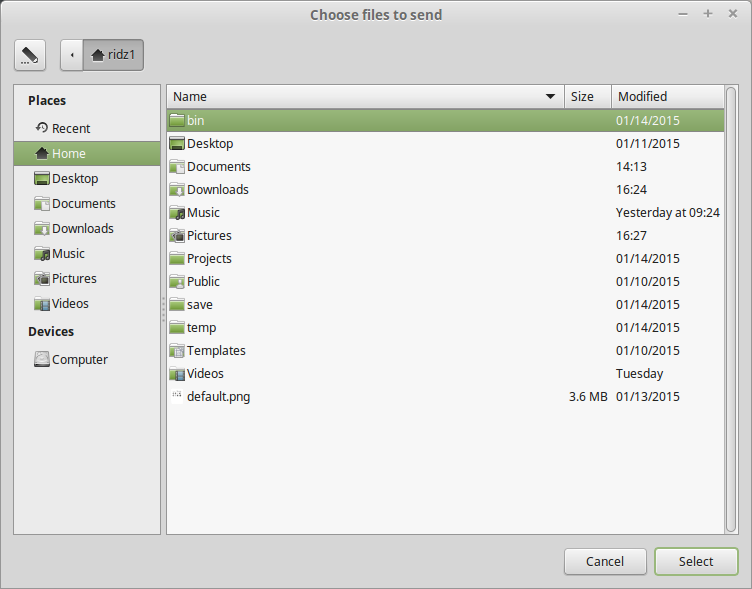This screenshot has height=589, width=752.
Task: Click the Pictures folder icon in file list
Action: tap(177, 235)
